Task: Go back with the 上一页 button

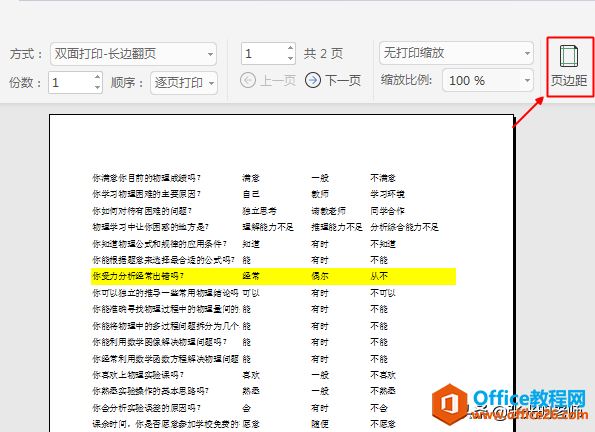Action: (x=268, y=80)
